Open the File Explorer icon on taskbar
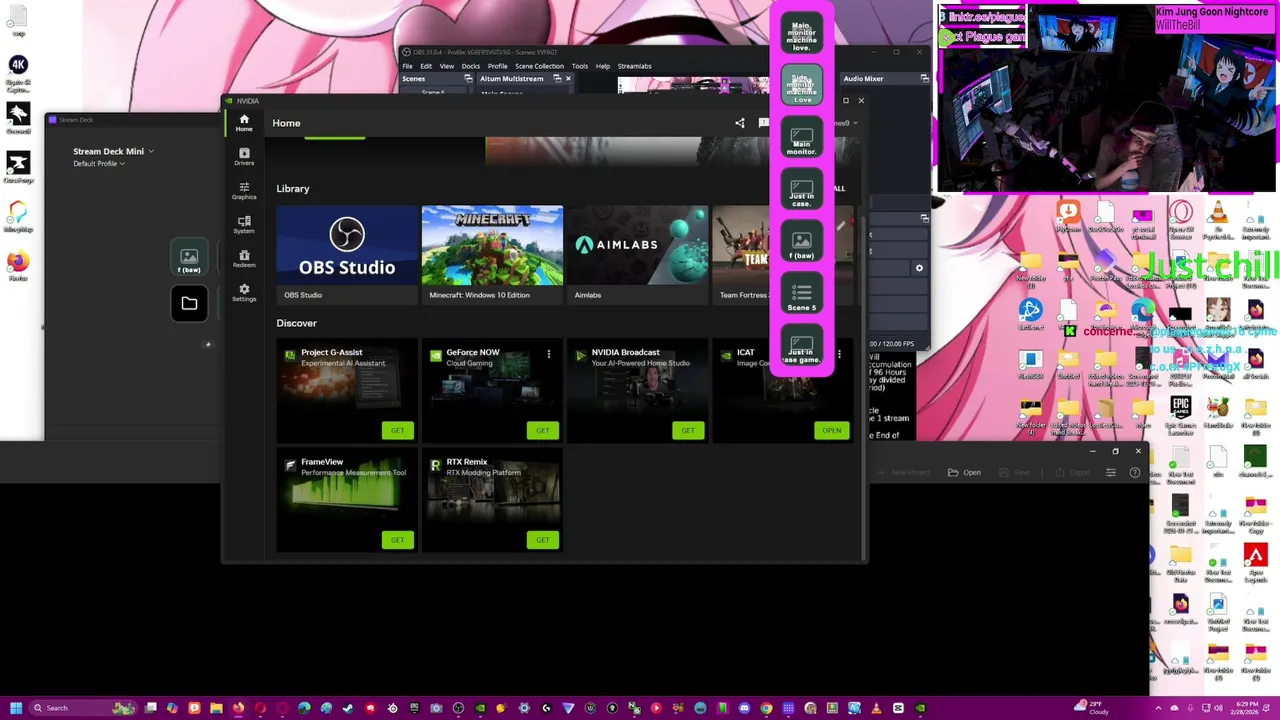The height and width of the screenshot is (720, 1280). tap(216, 708)
